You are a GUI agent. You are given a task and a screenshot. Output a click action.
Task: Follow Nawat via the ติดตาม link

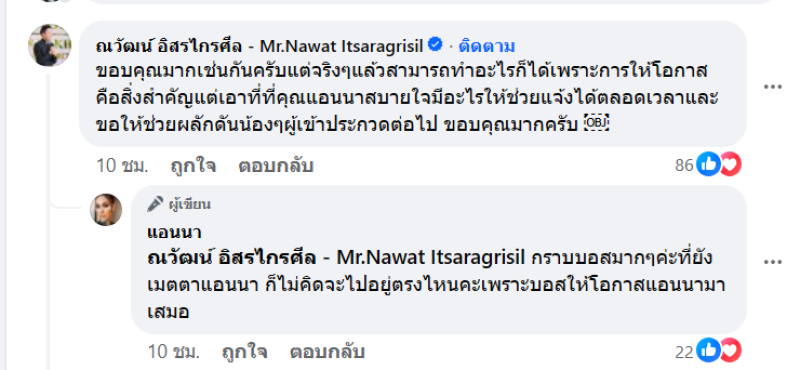pos(486,46)
